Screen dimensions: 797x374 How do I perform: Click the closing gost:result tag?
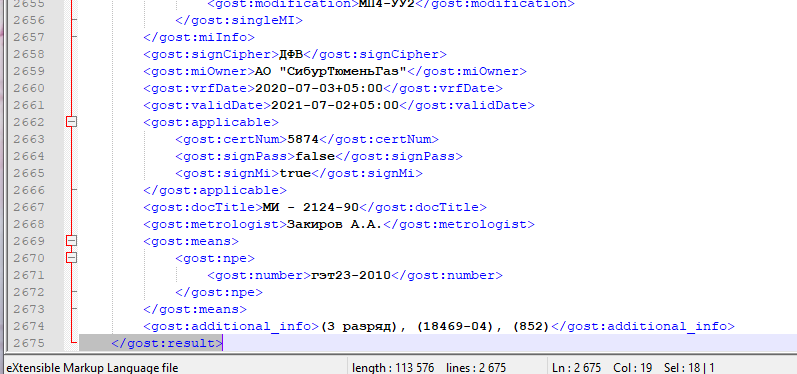[167, 343]
